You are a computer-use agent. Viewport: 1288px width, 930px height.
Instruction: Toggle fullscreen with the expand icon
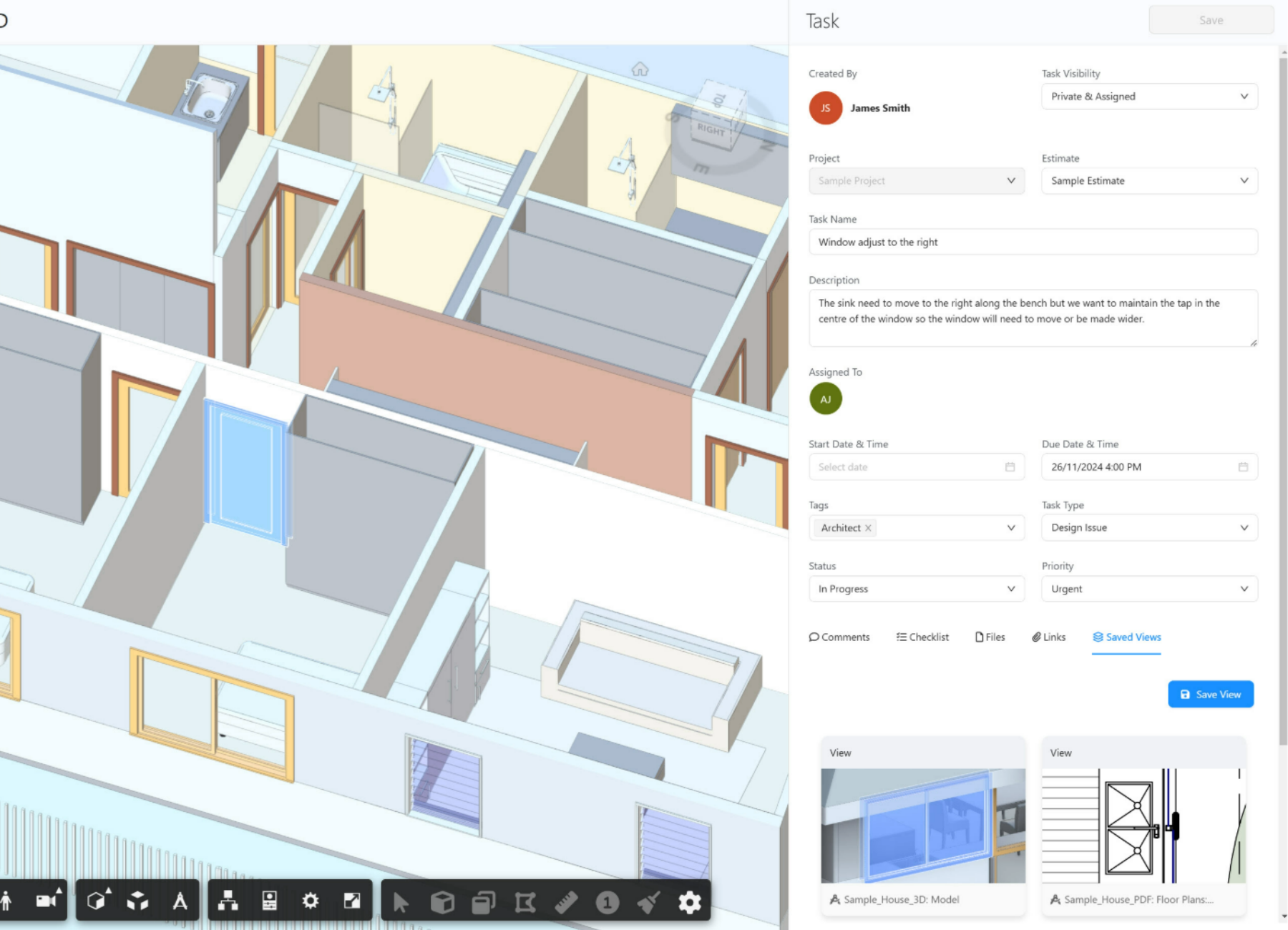pyautogui.click(x=352, y=901)
